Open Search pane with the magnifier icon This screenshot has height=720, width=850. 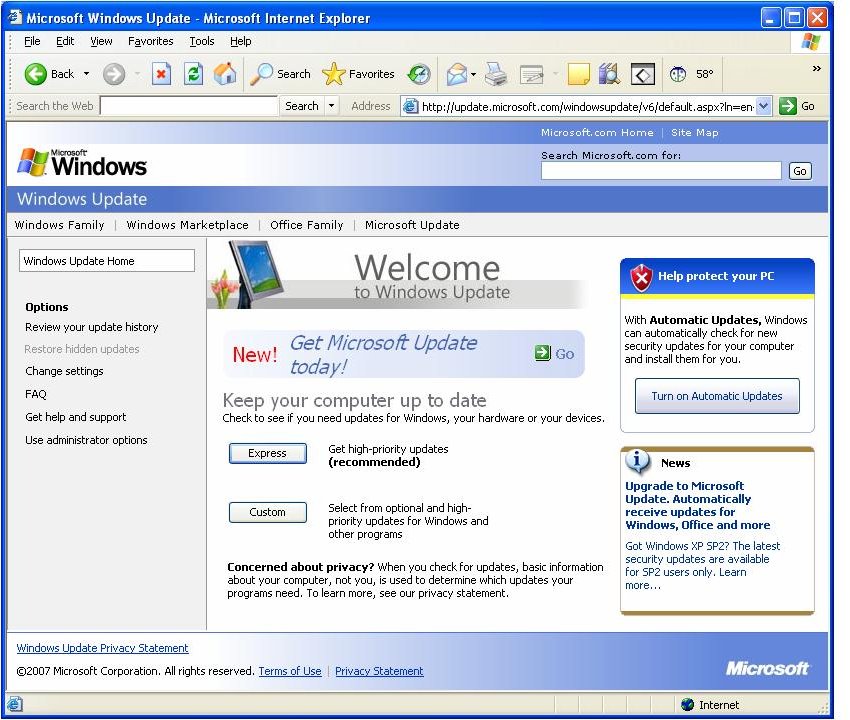pyautogui.click(x=261, y=74)
